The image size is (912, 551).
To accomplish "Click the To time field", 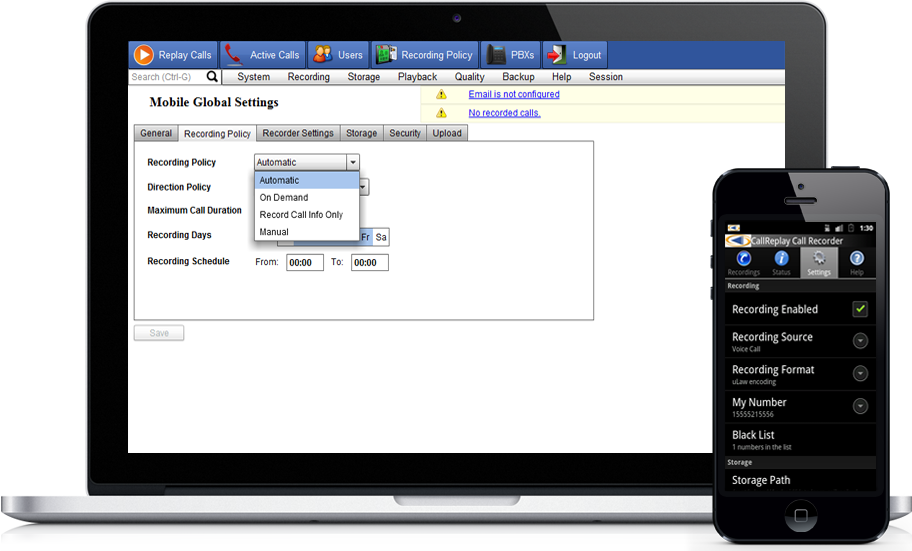I will 370,262.
